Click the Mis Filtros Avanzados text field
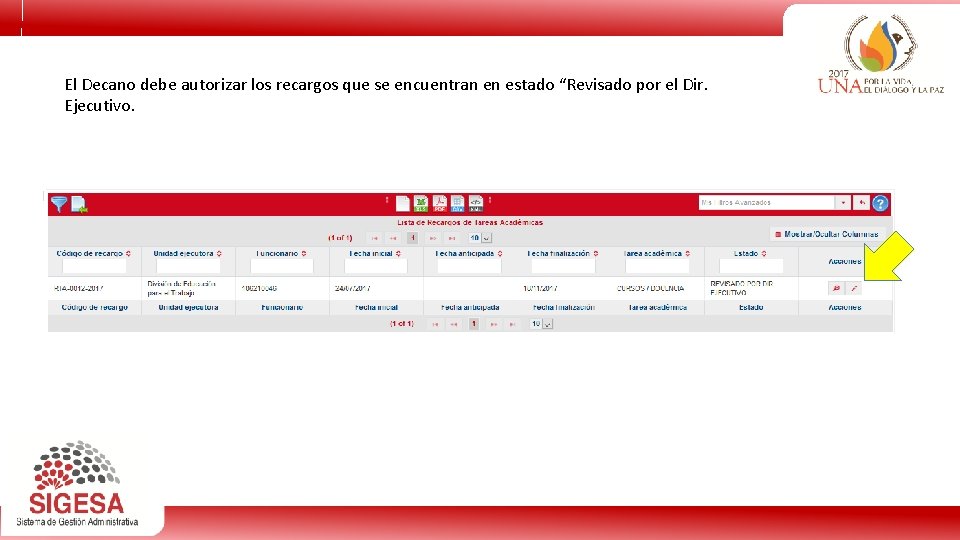This screenshot has height=540, width=960. tap(767, 203)
